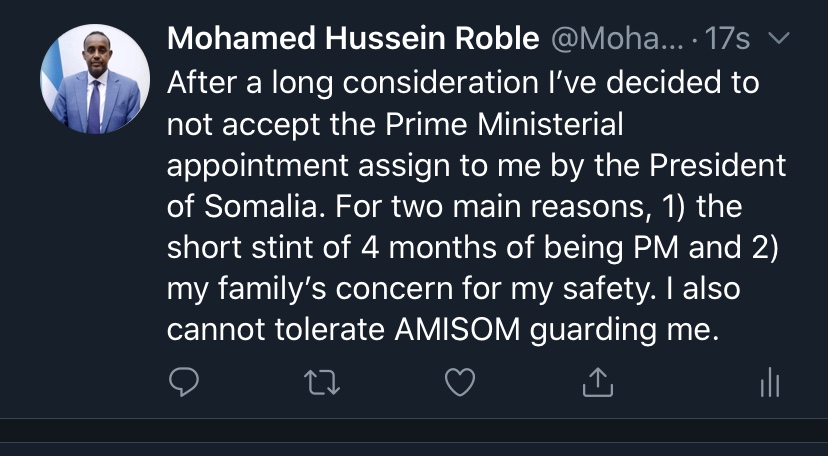Toggle the favorite heart on this tweet
The image size is (828, 456).
click(460, 382)
